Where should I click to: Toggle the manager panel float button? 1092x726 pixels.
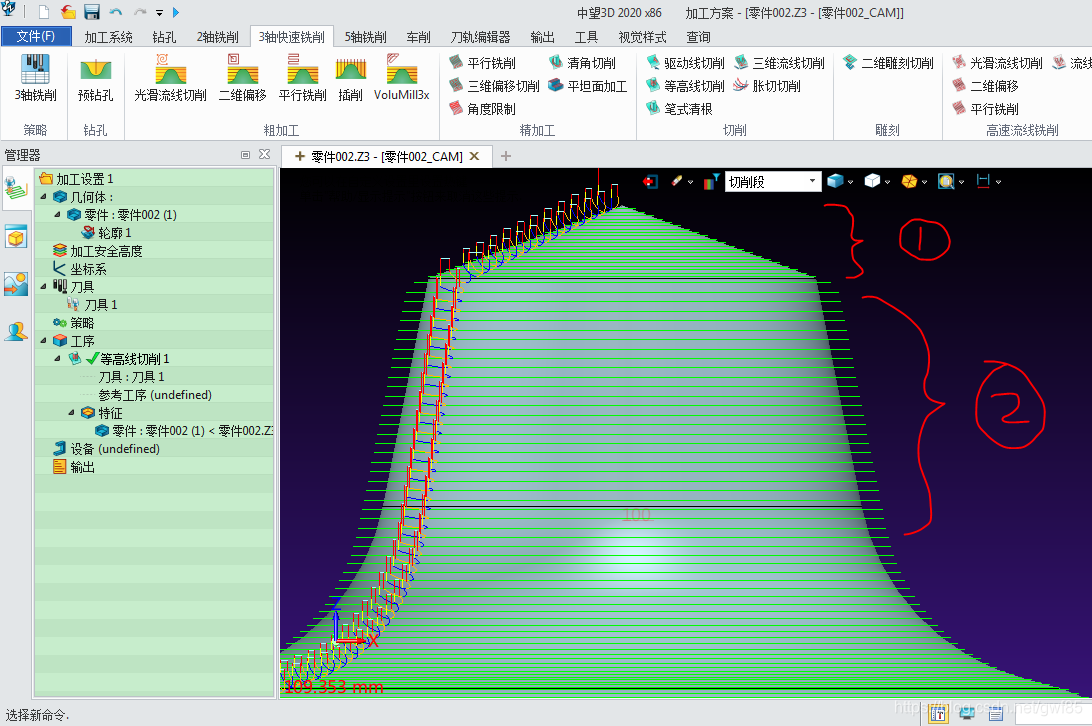[x=246, y=155]
